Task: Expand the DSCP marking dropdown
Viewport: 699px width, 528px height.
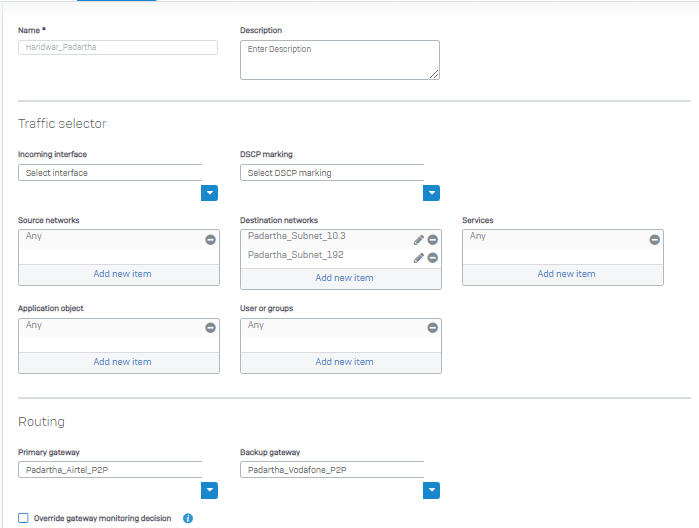Action: tap(432, 193)
